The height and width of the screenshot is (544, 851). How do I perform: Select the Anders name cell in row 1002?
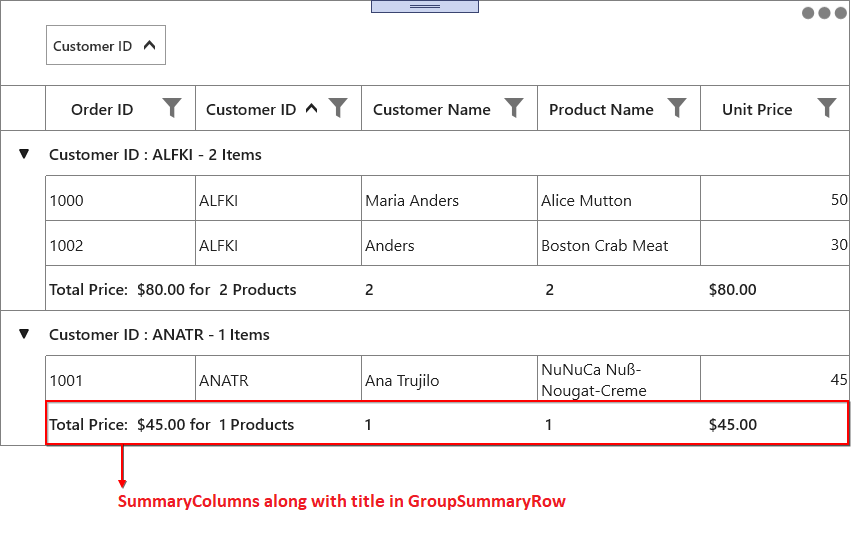tap(449, 243)
